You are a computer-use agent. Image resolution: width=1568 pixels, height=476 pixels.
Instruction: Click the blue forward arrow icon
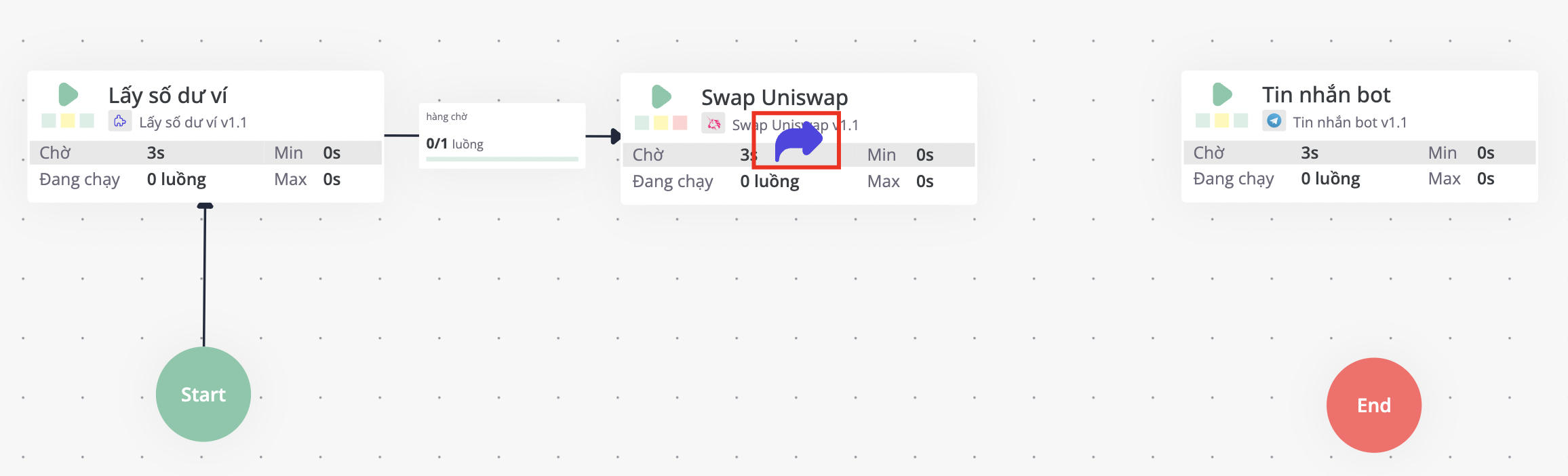[798, 142]
